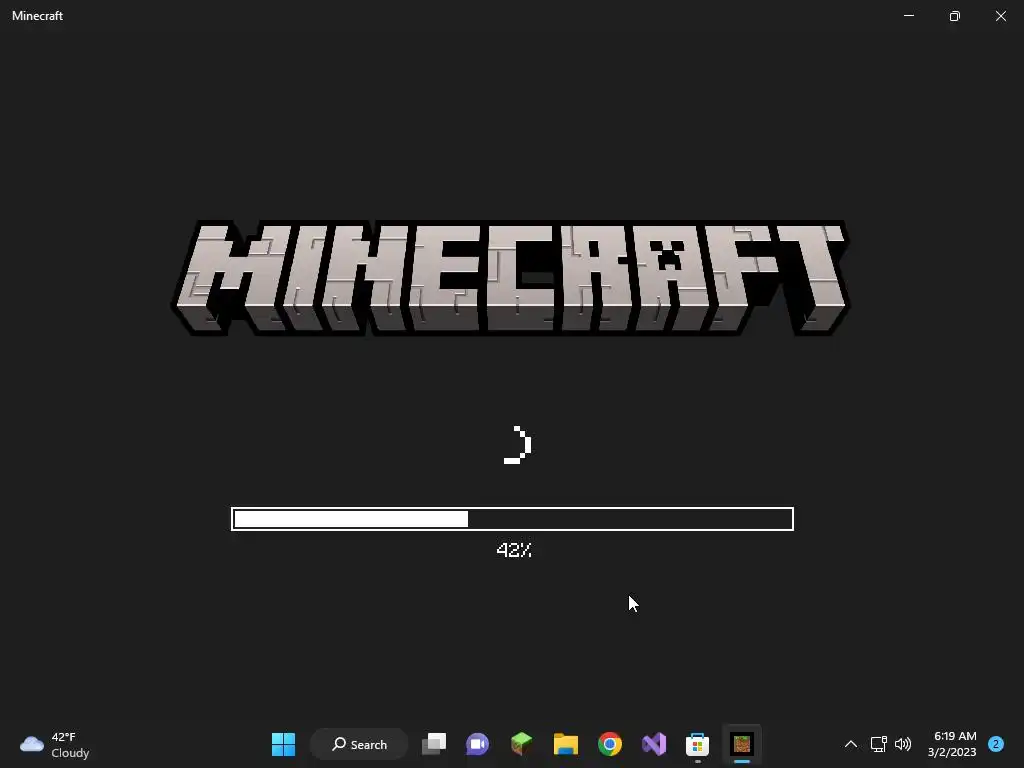This screenshot has height=768, width=1024.
Task: Open network settings tray icon
Action: click(878, 744)
